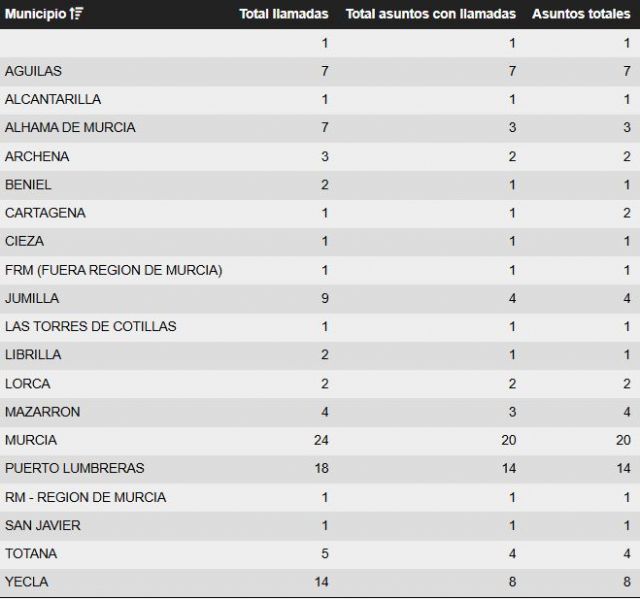Click the sort icon beside Municipio

(x=78, y=14)
